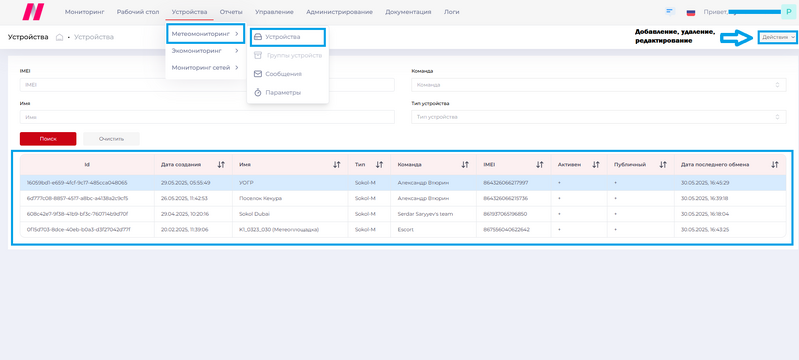Click IMEI value 864326066217997
The width and height of the screenshot is (799, 360).
pyautogui.click(x=505, y=183)
